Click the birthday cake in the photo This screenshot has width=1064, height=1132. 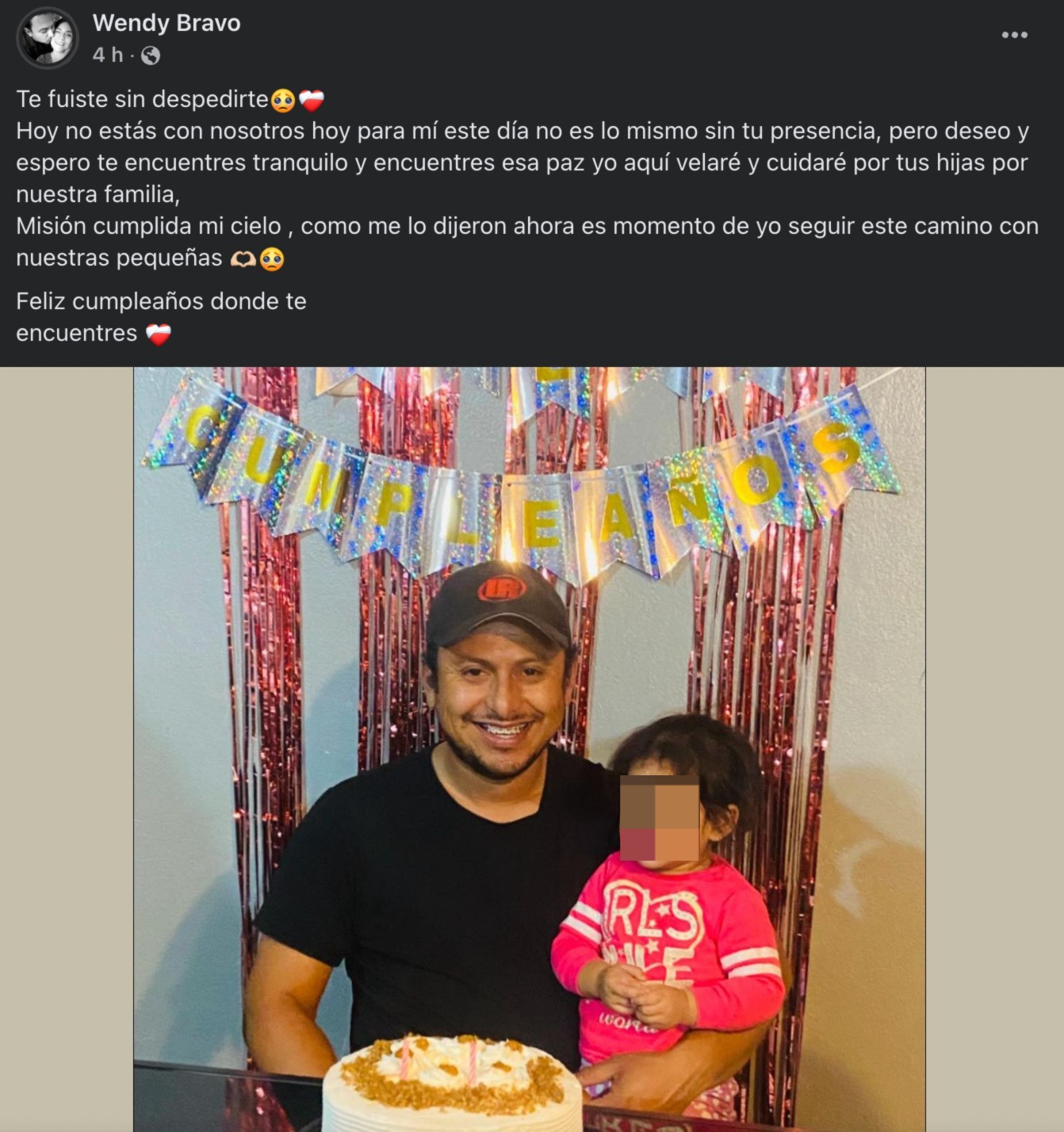(453, 1084)
